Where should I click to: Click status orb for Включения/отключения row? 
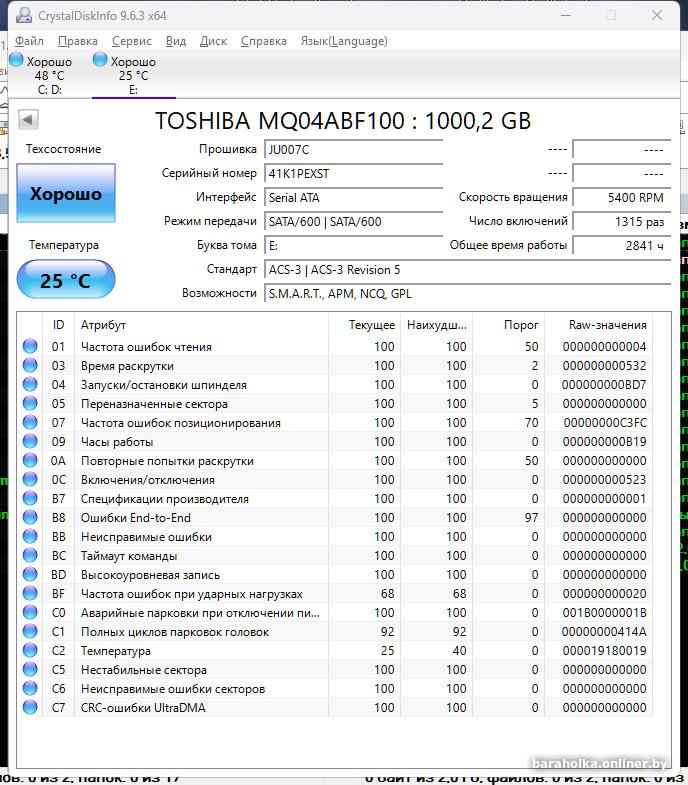pyautogui.click(x=30, y=479)
